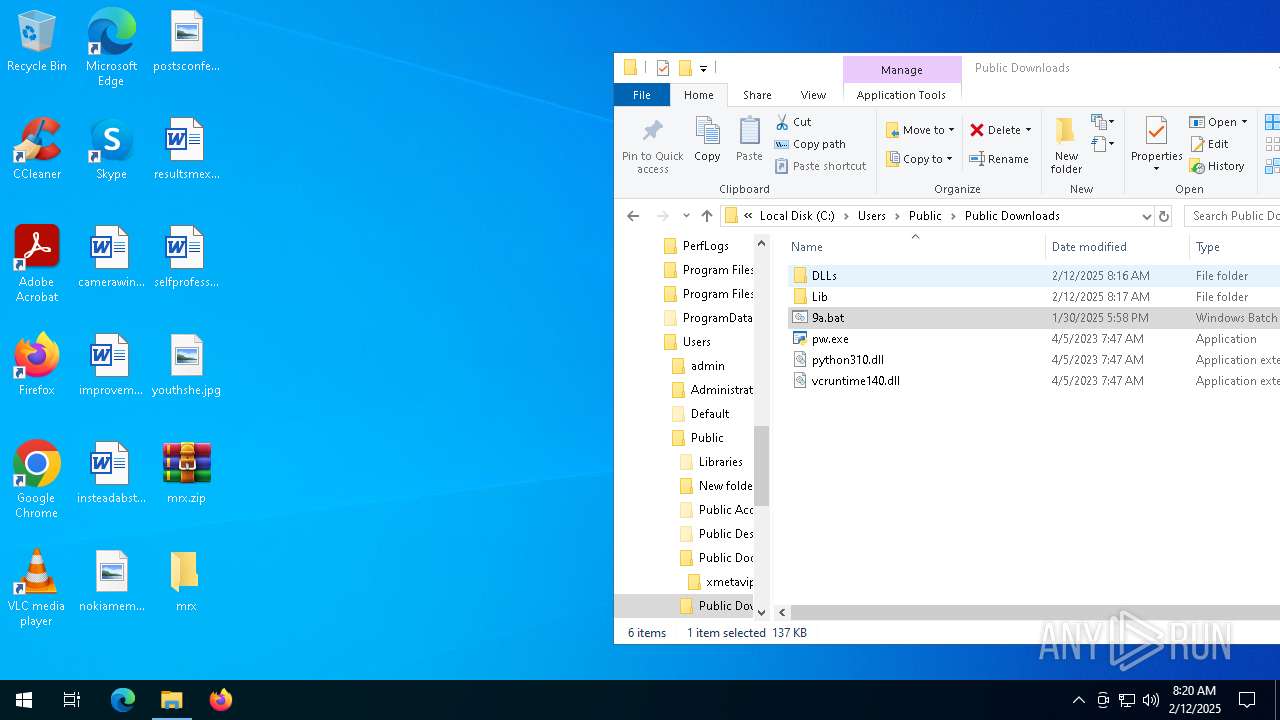Select the VLC media player desktop icon
1280x720 pixels.
coord(36,589)
